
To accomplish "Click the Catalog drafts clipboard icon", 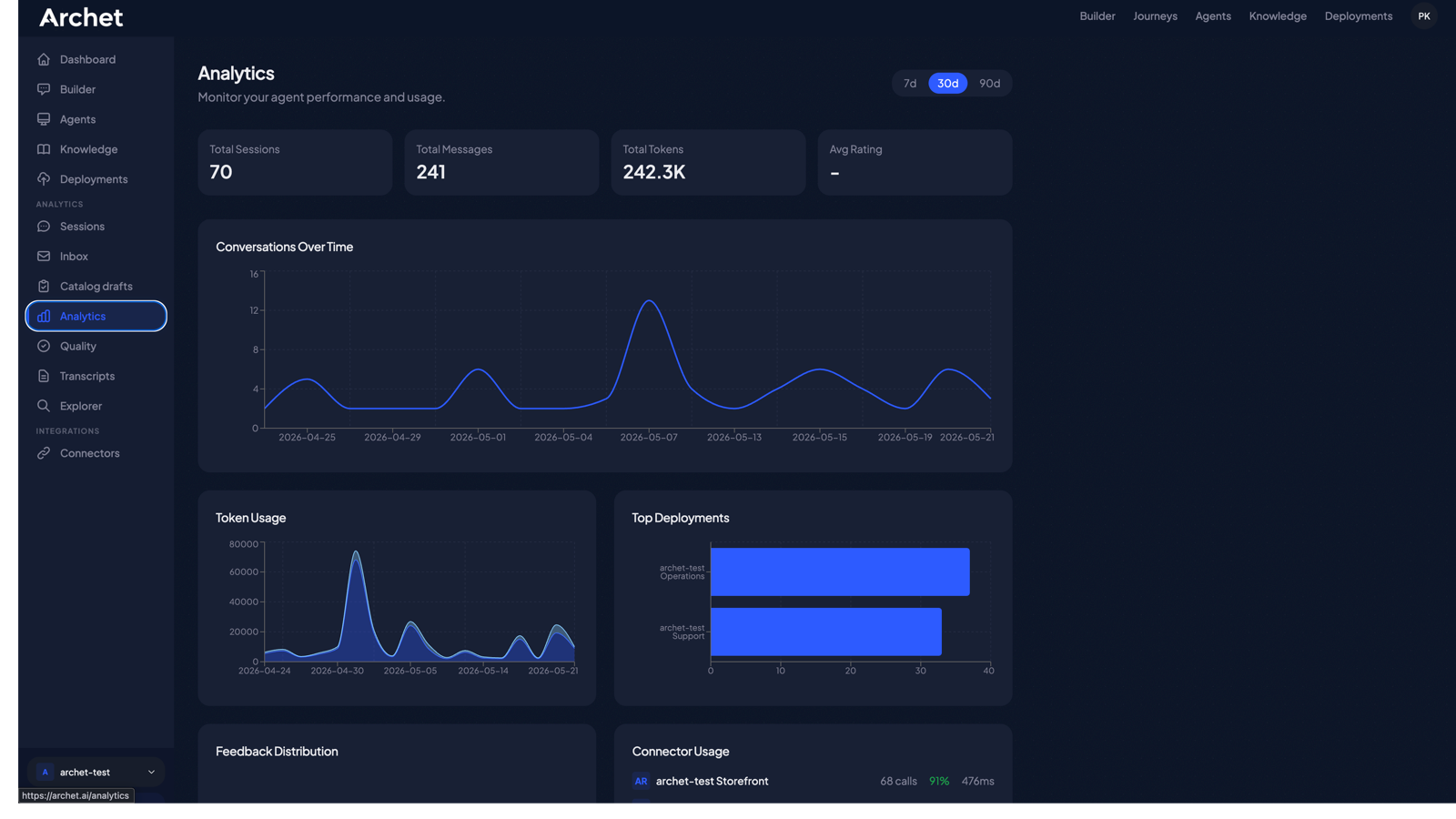I will pyautogui.click(x=44, y=287).
